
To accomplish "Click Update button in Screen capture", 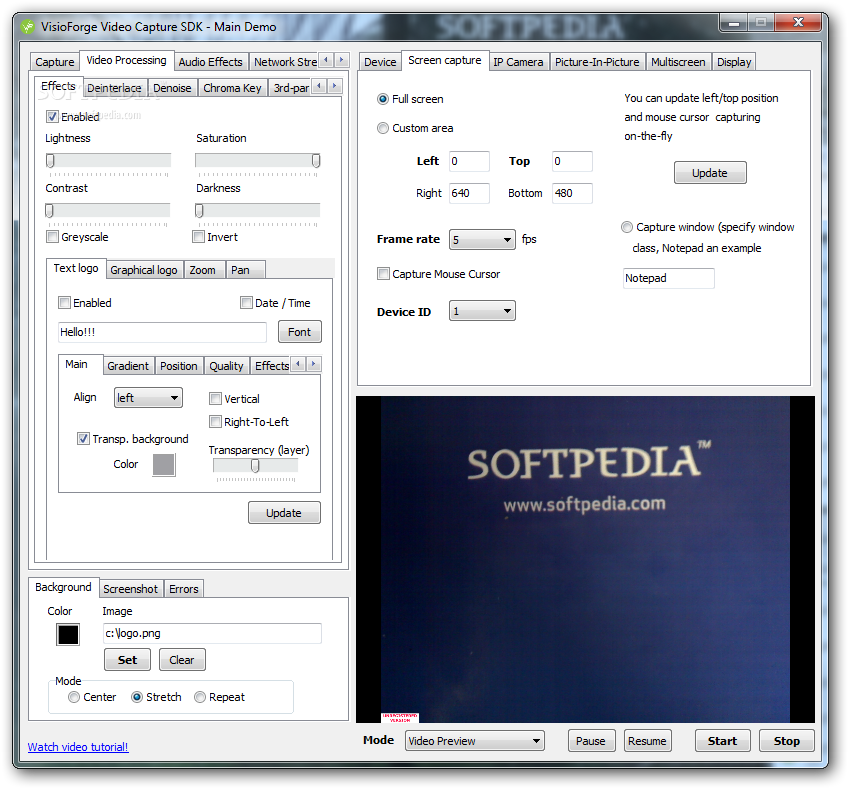I will point(710,173).
